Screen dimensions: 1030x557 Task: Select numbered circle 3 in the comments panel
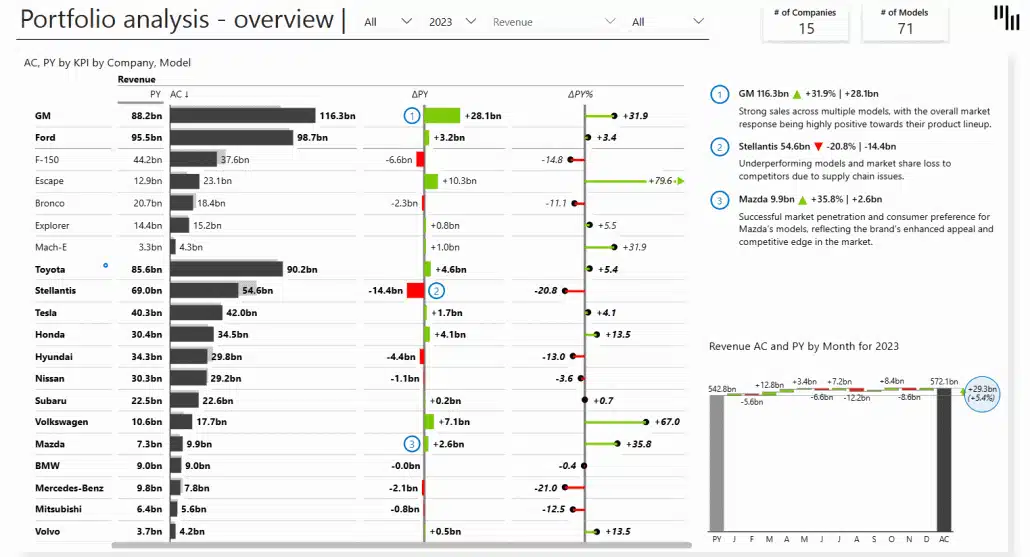tap(719, 200)
